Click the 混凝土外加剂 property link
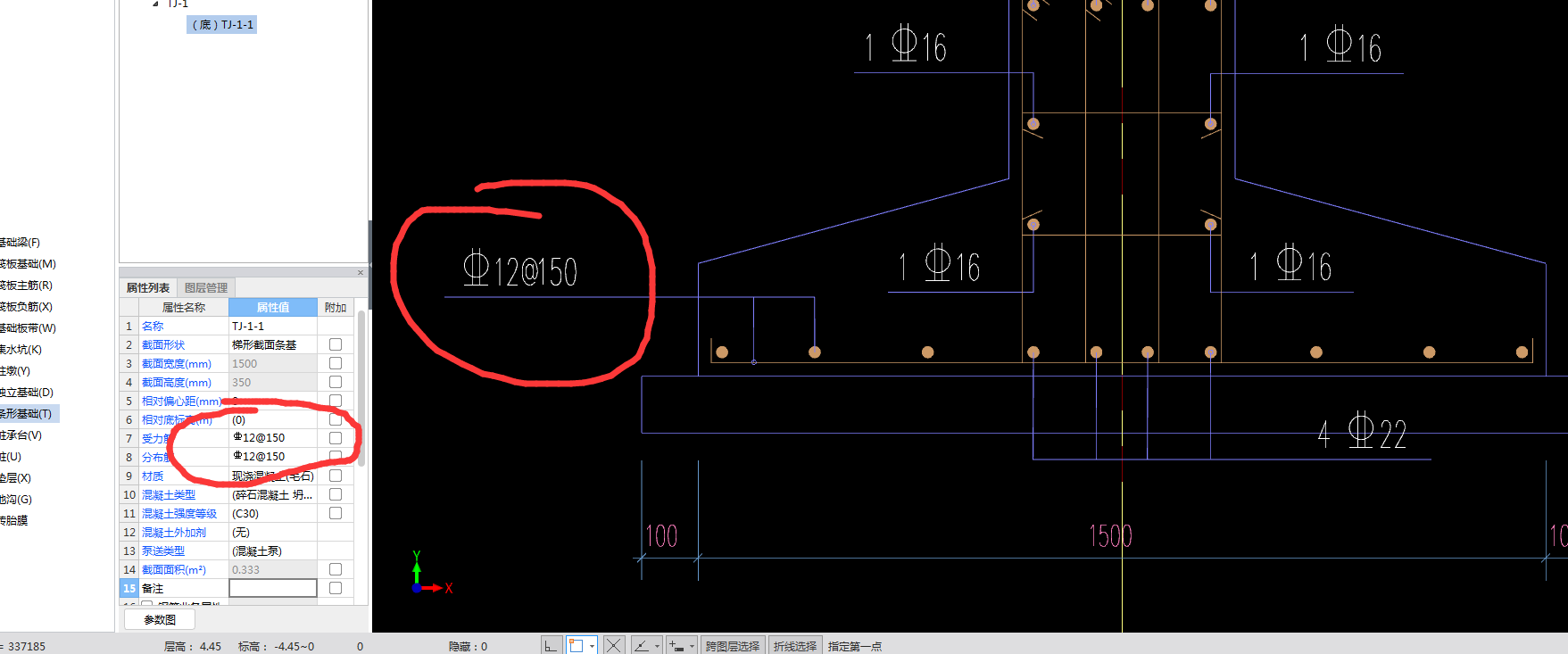Screen dimensions: 1568x654 tap(174, 533)
